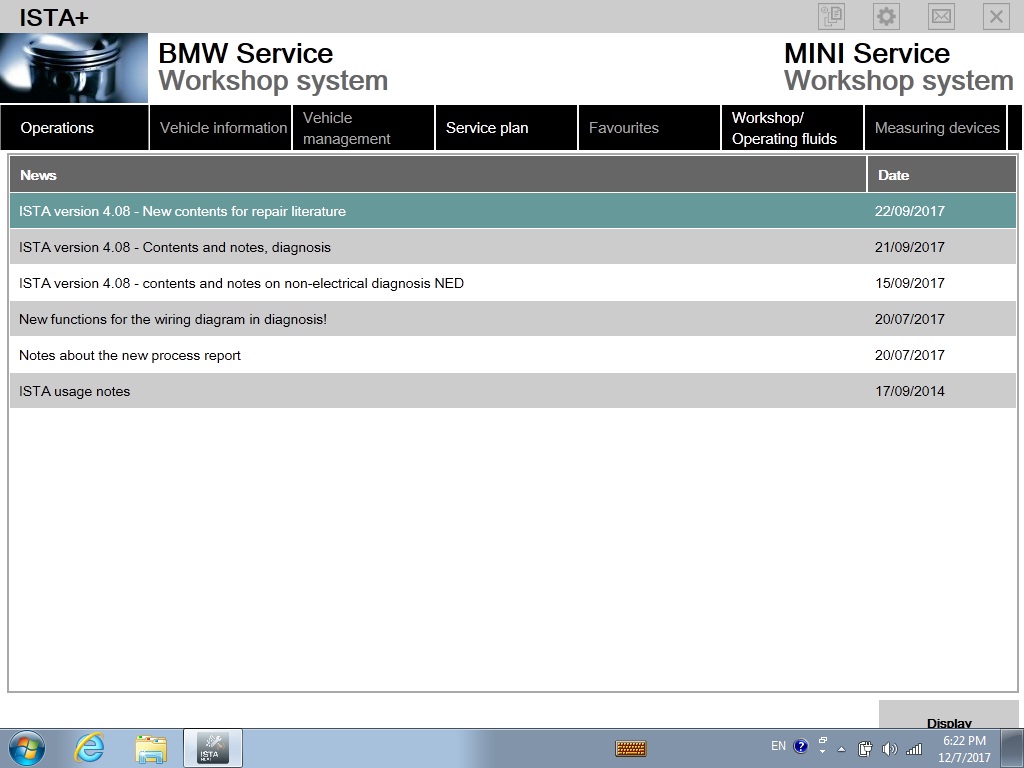1024x768 pixels.
Task: Click the date 21/09/2017
Action: coord(910,247)
